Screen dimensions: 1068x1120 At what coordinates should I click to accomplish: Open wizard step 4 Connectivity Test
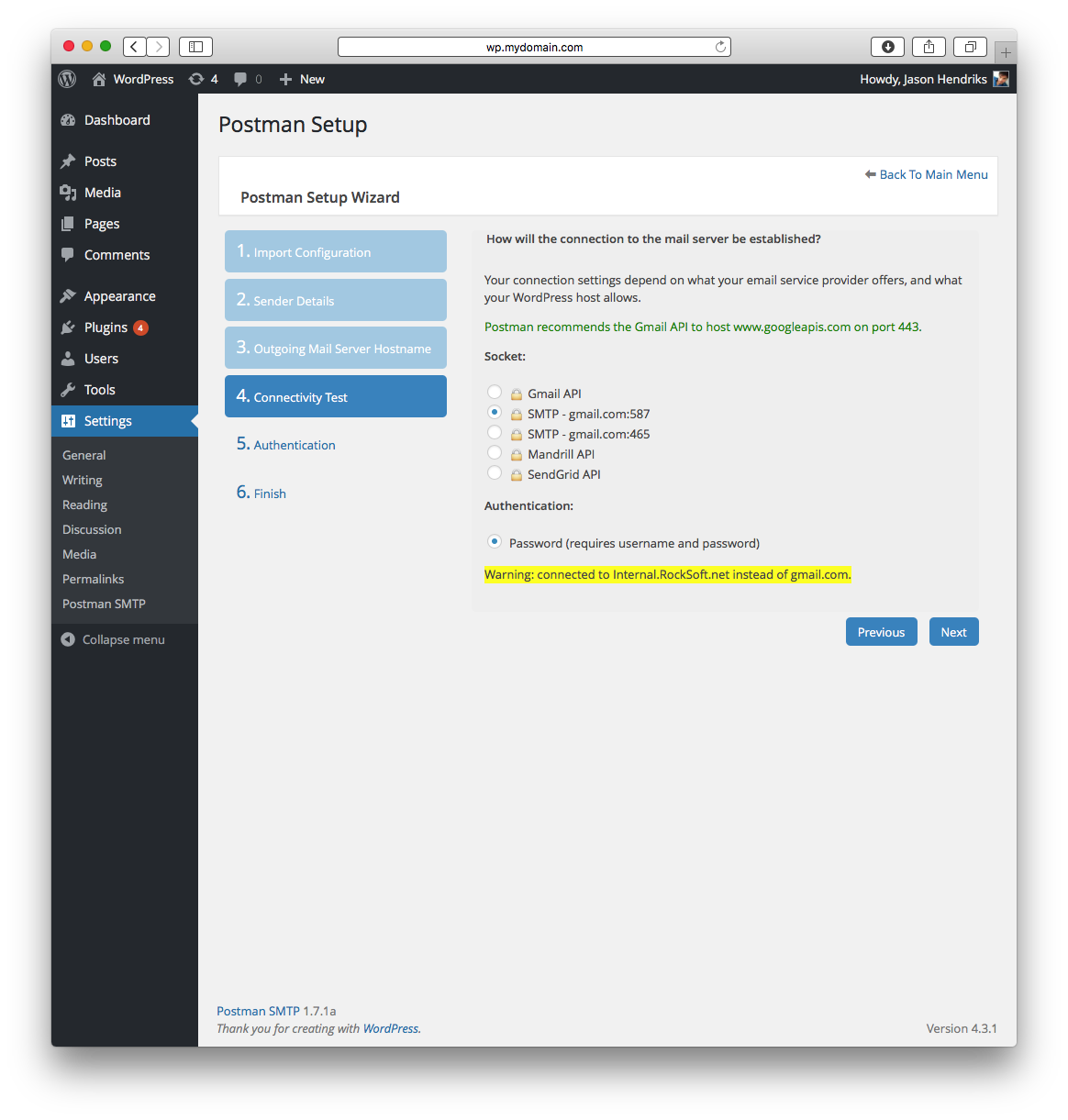pos(336,396)
